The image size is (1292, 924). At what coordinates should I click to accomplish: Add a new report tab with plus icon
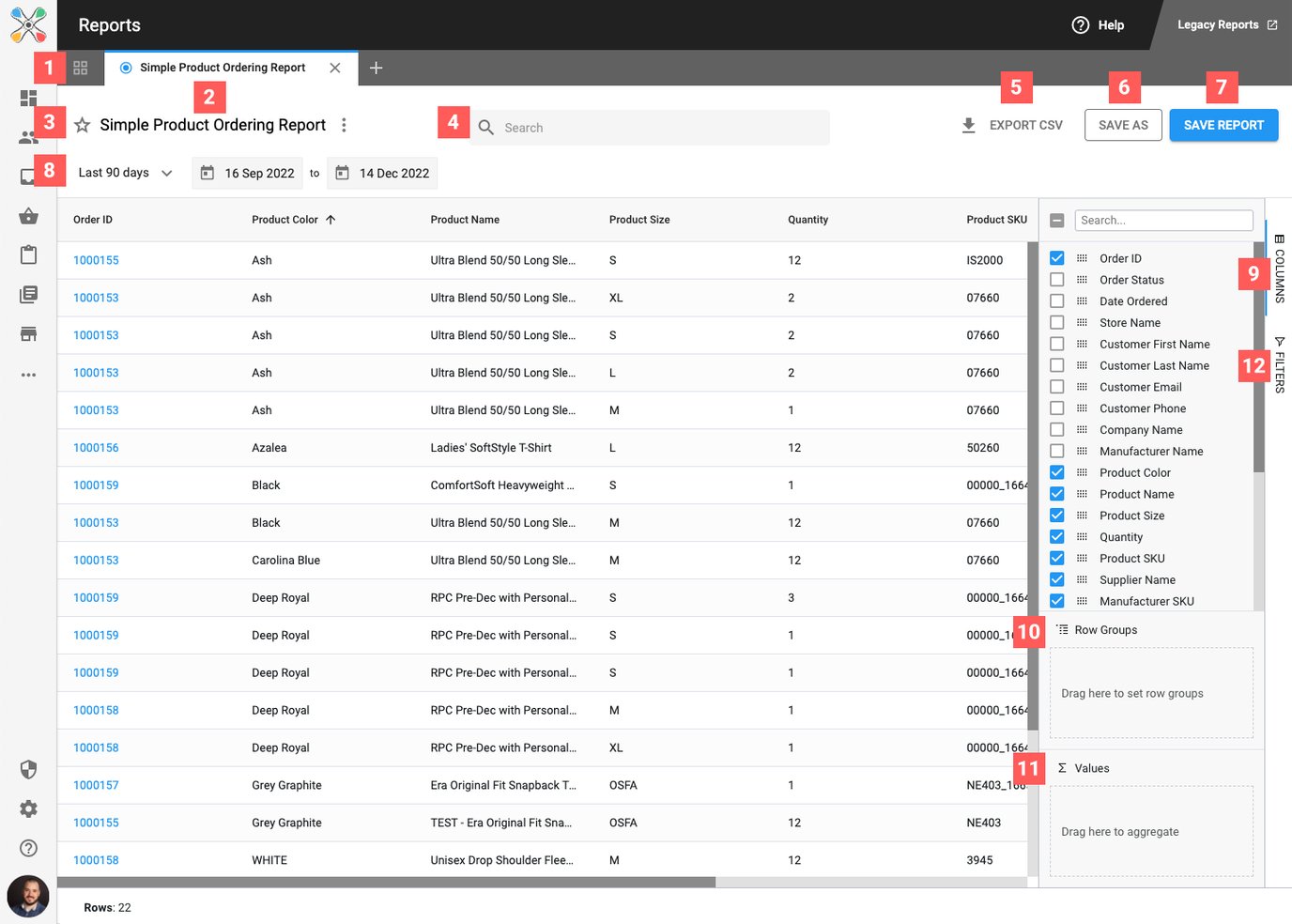376,68
